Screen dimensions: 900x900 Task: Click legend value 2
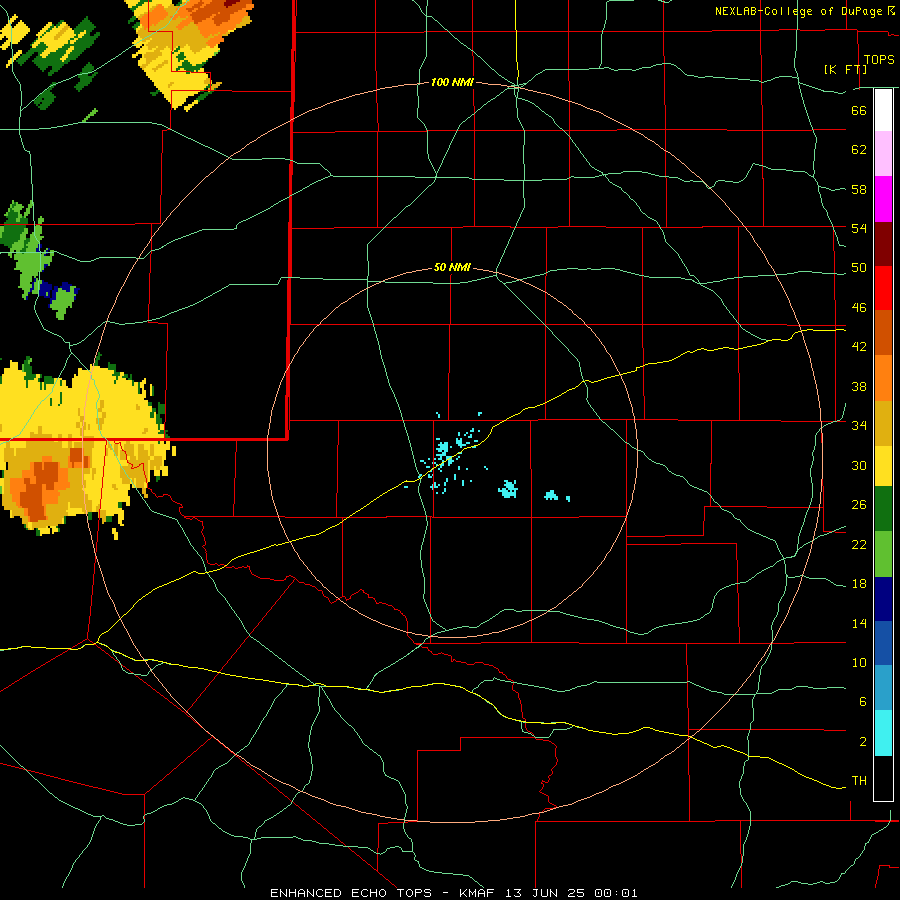coord(862,742)
